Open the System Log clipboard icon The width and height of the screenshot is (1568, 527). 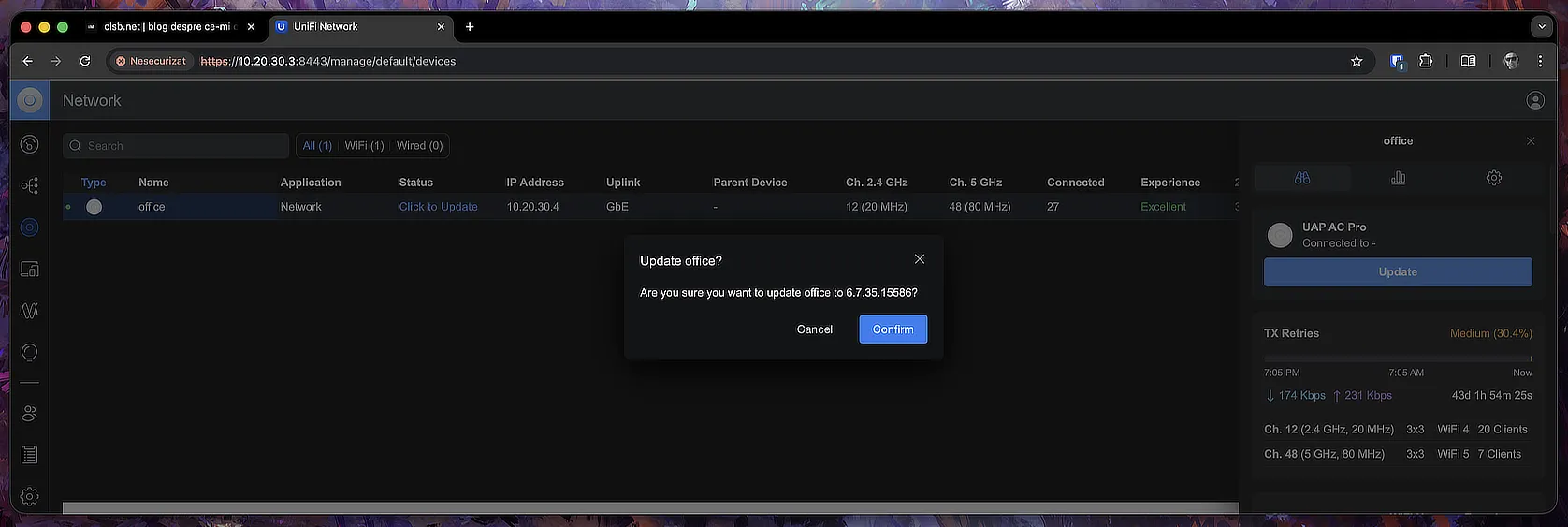(30, 455)
